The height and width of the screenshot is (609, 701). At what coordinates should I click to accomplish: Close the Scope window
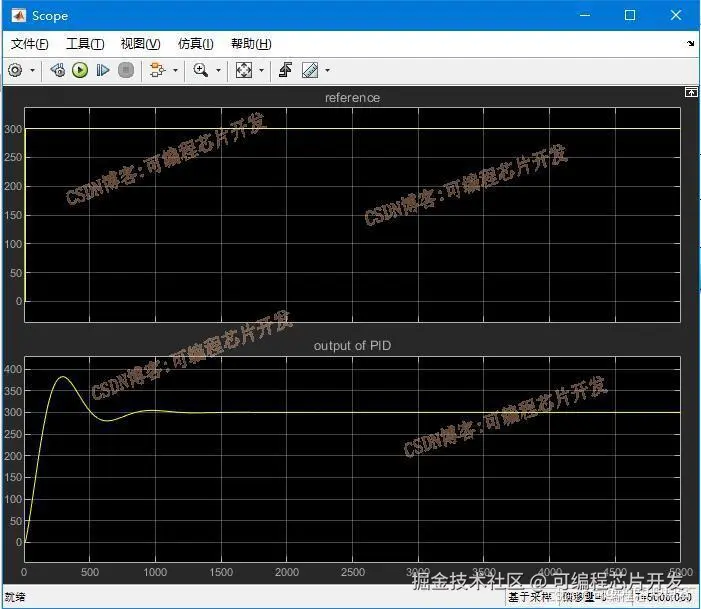676,15
